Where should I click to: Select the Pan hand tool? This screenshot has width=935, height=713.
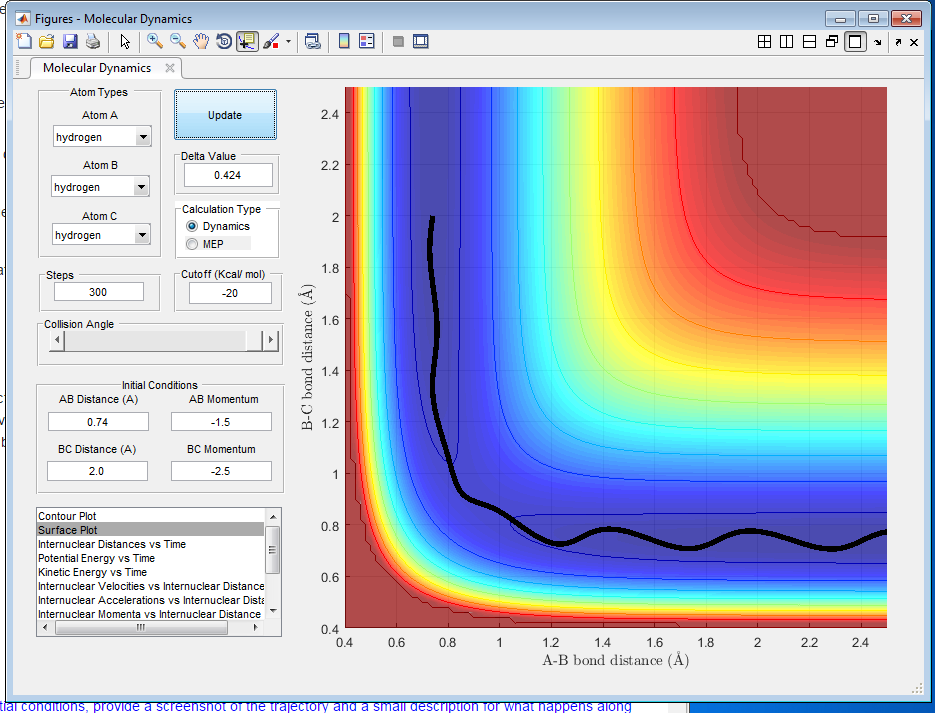200,42
